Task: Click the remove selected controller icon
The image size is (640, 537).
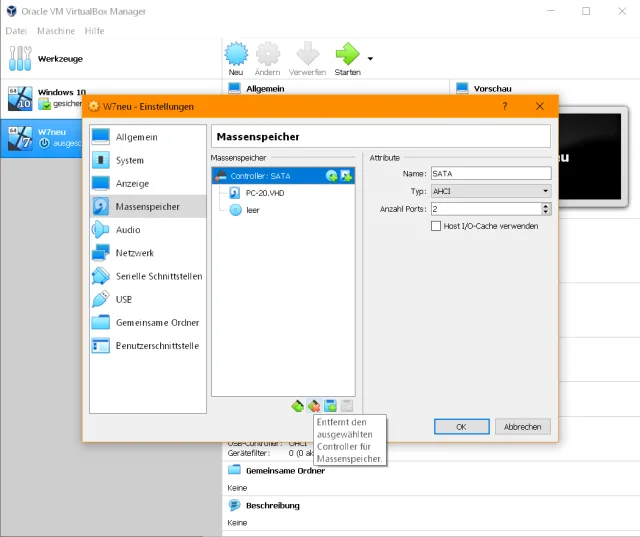Action: [x=314, y=405]
